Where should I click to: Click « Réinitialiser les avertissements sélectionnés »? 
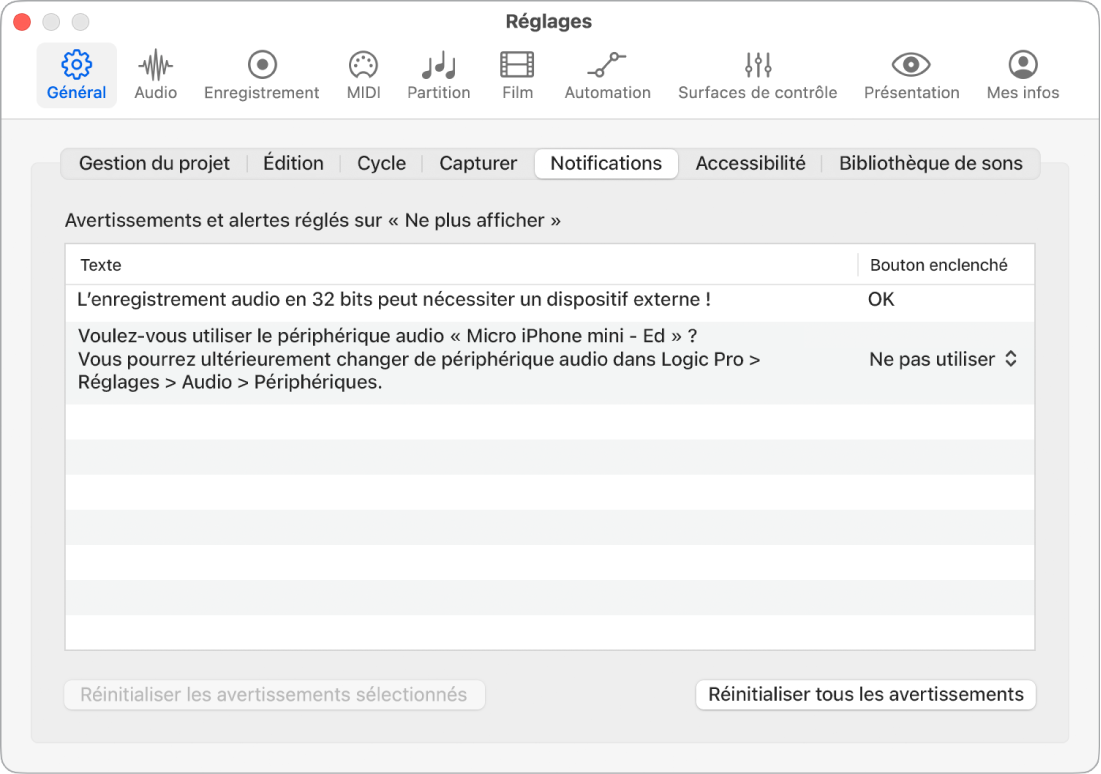[x=274, y=694]
